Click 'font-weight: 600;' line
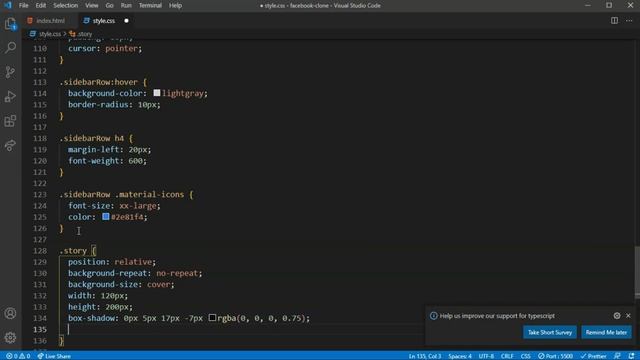 click(107, 161)
